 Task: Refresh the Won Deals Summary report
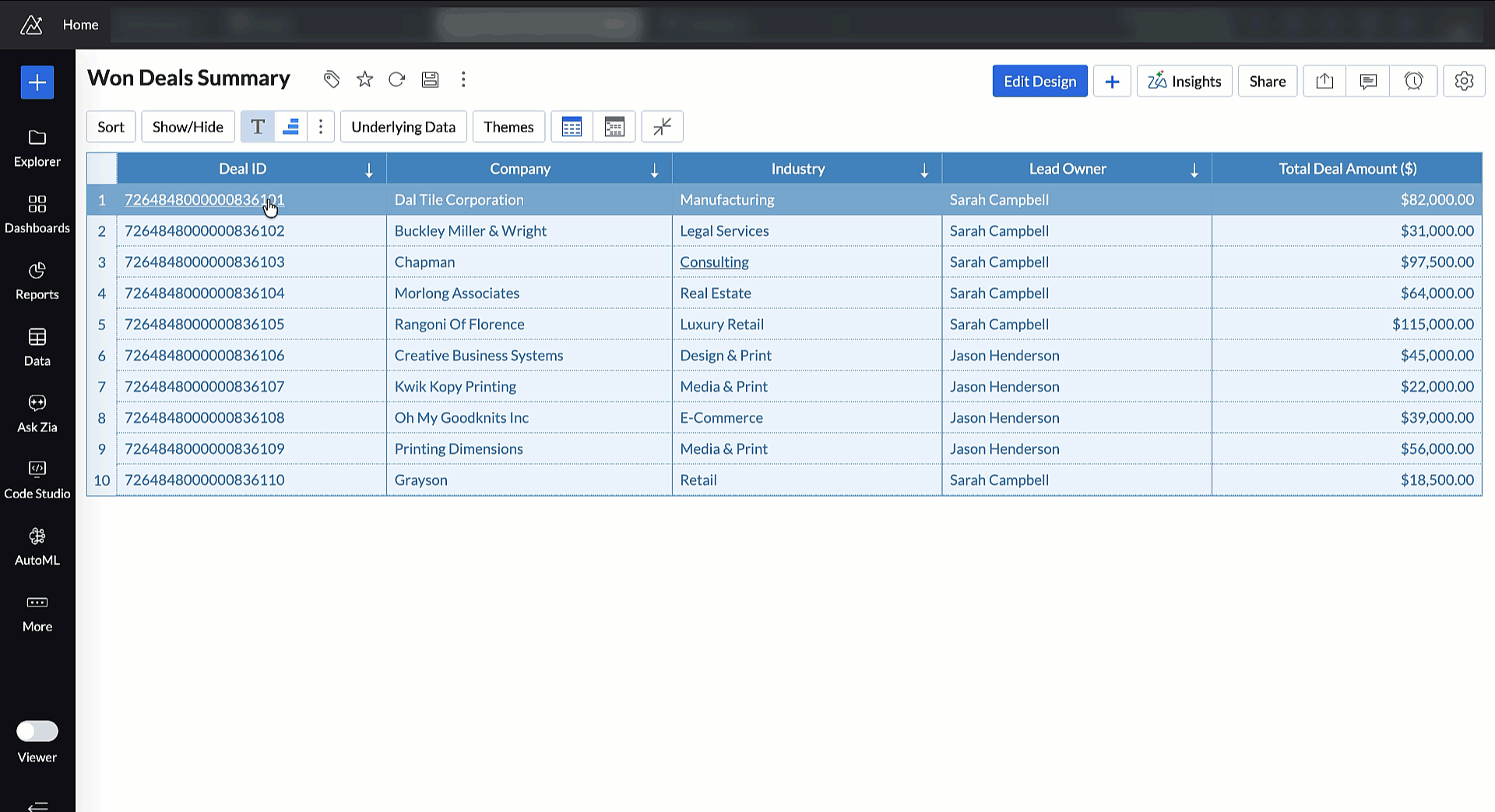(397, 79)
